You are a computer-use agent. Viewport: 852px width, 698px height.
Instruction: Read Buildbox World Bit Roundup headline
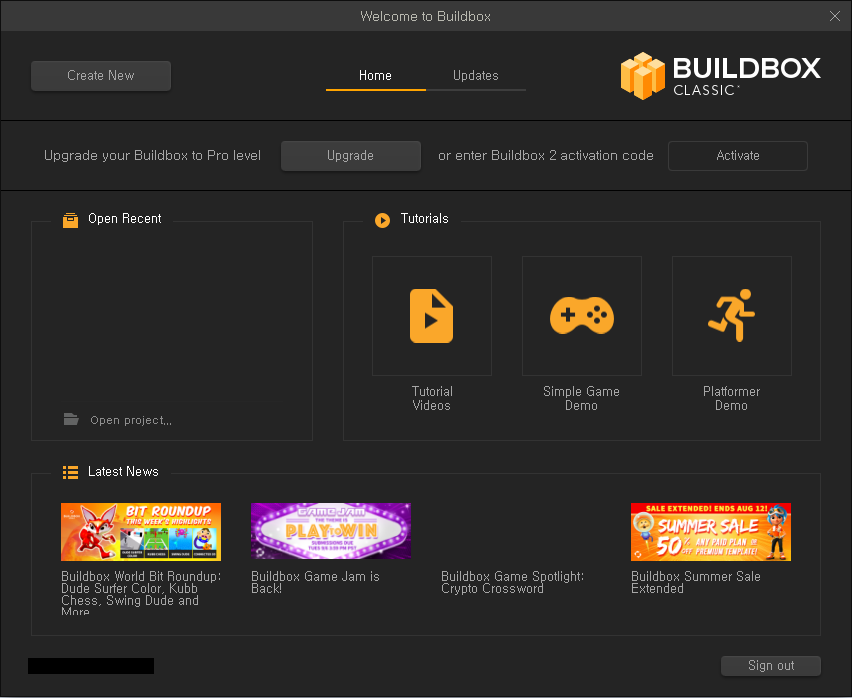[141, 594]
